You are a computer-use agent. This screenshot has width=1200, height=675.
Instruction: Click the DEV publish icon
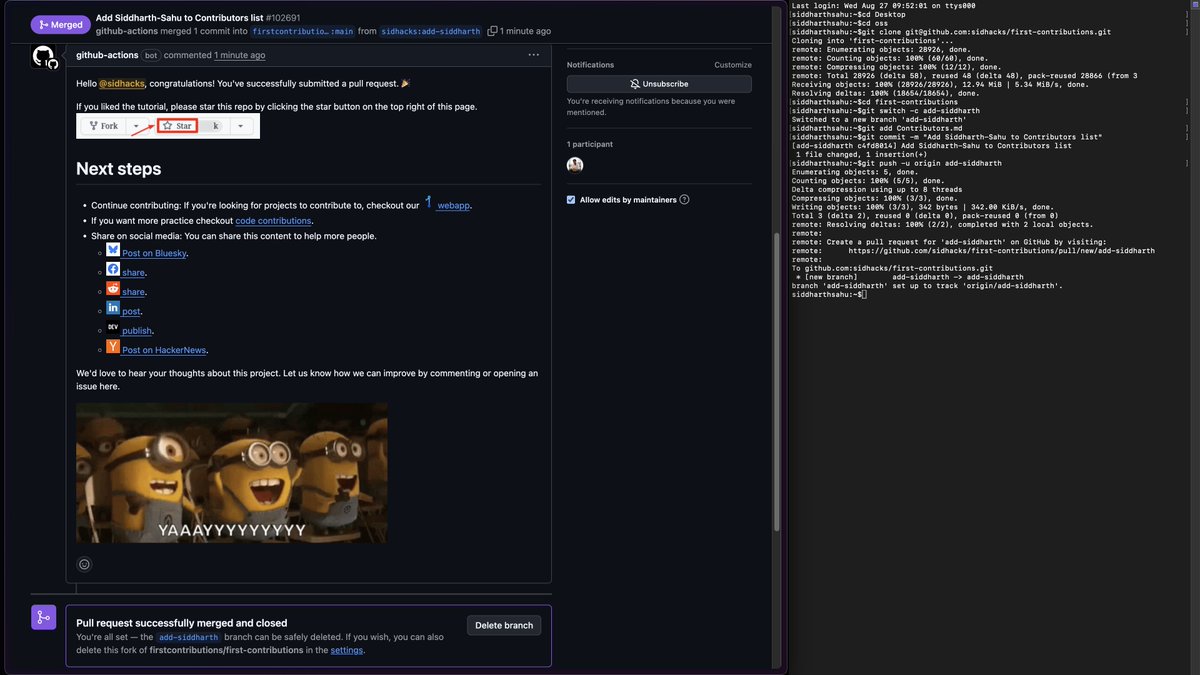point(113,327)
